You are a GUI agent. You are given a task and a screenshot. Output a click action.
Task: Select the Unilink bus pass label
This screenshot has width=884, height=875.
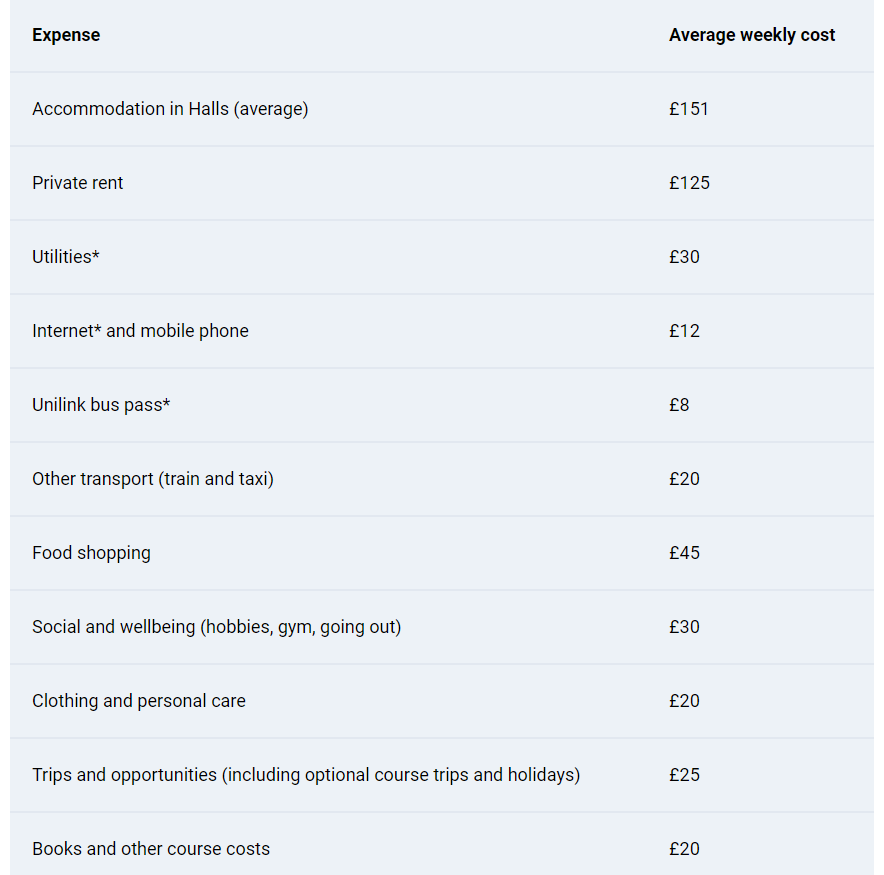101,405
